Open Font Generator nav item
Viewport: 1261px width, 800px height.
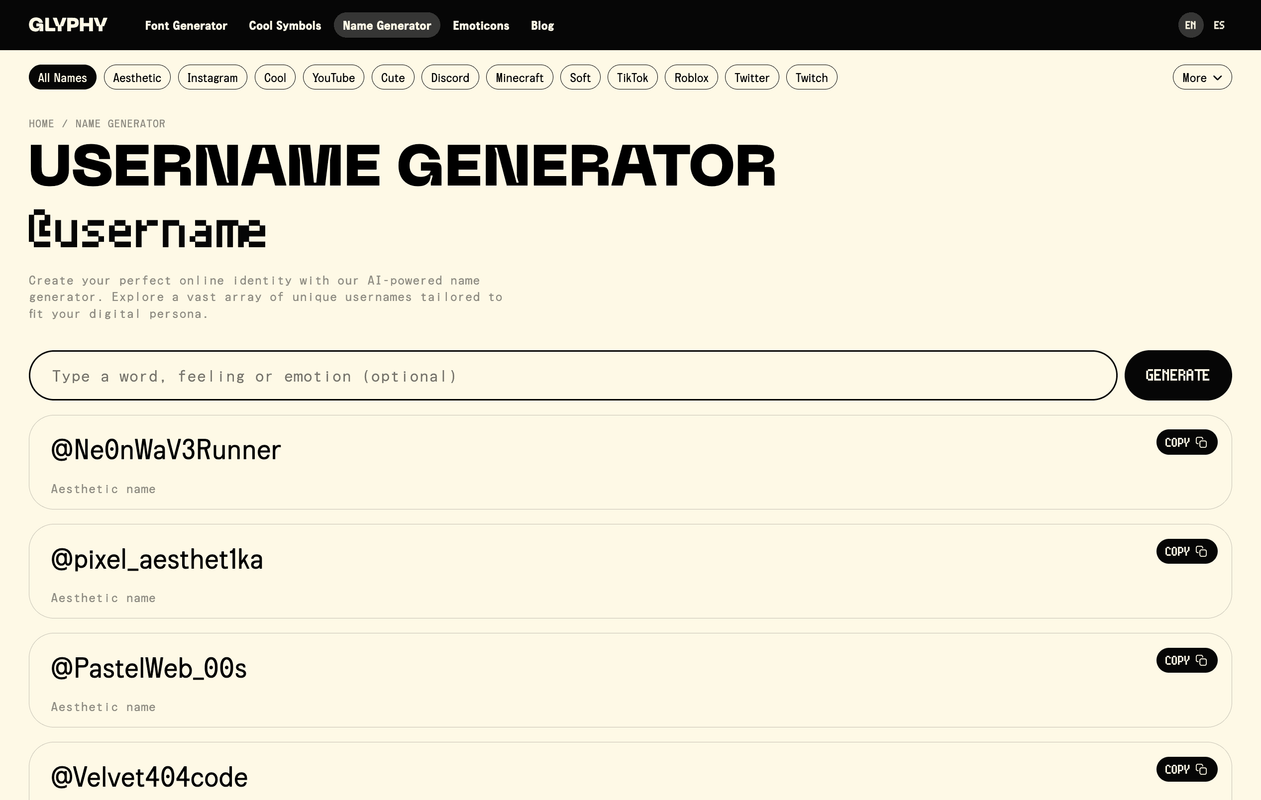click(186, 25)
